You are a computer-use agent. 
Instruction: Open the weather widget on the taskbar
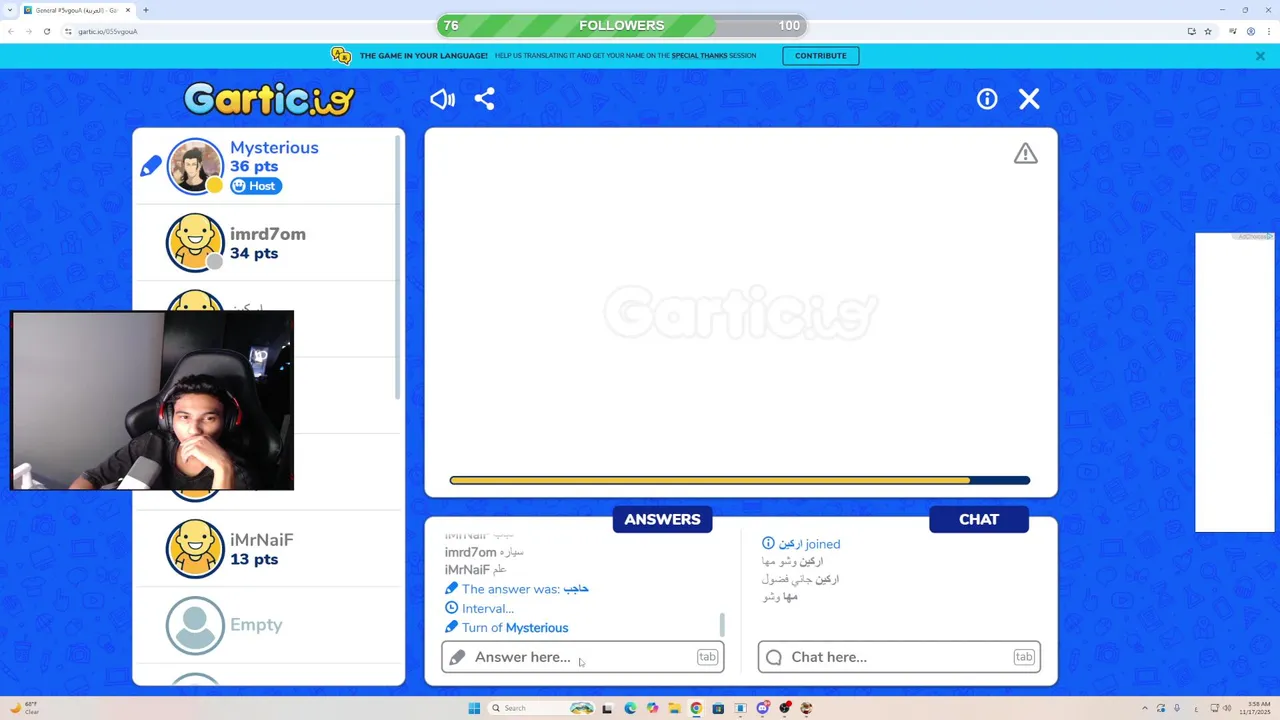pos(24,708)
